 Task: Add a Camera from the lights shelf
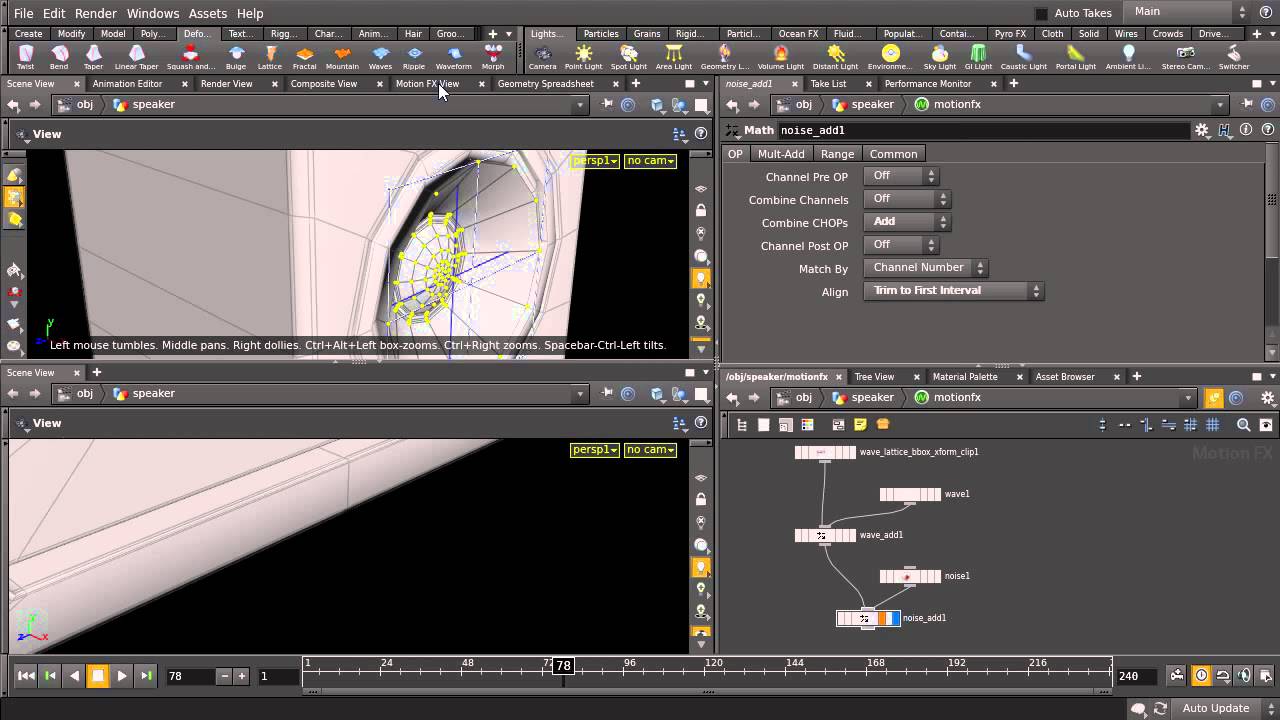pos(543,57)
